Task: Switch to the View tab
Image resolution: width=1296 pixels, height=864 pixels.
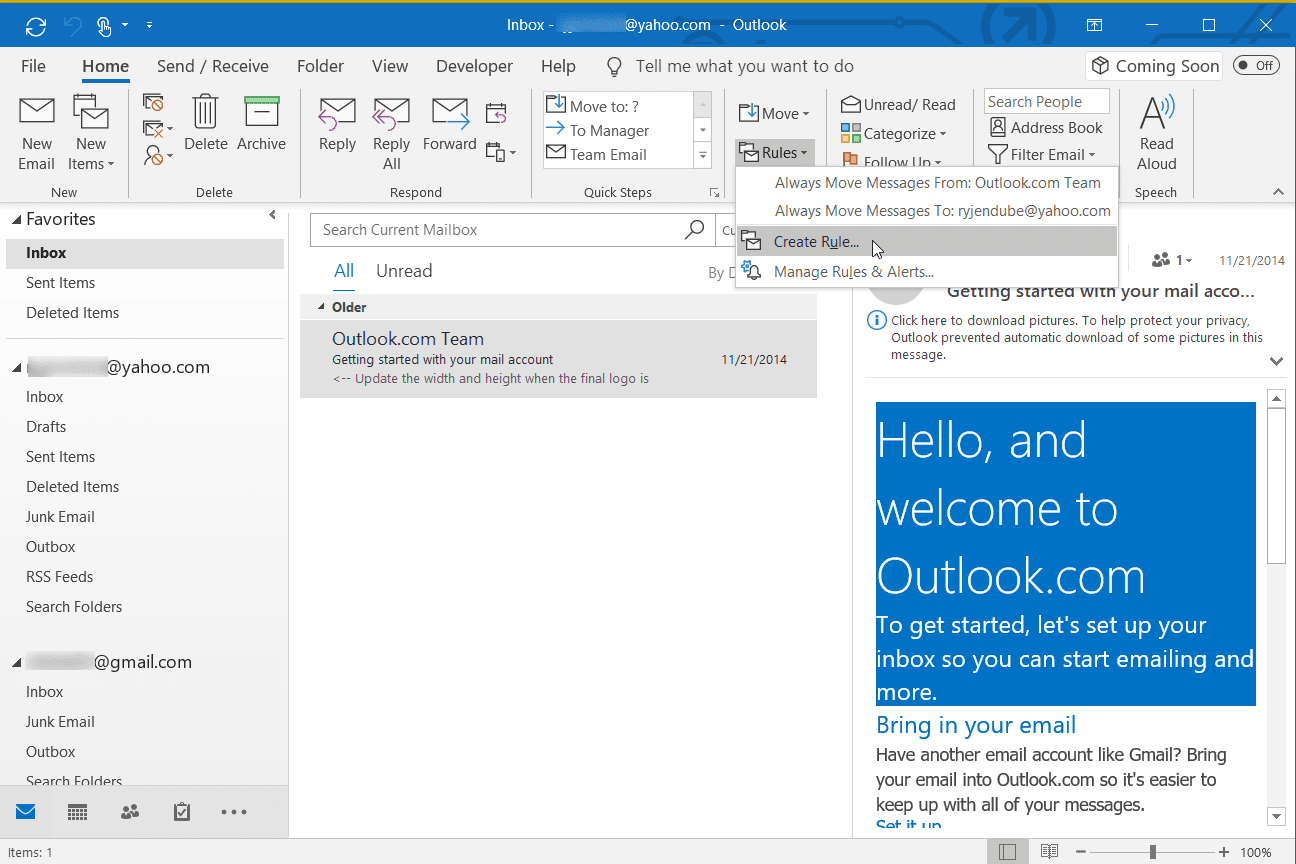Action: point(390,66)
